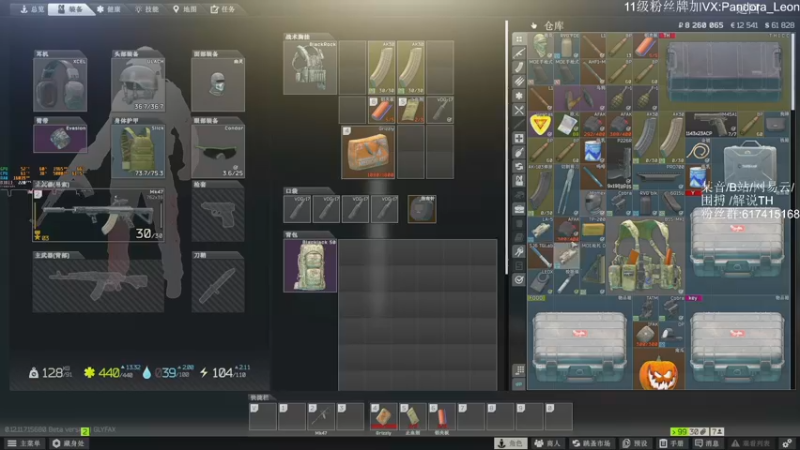Select the yellow triangle armband in stash
The image size is (800, 450).
(540, 124)
